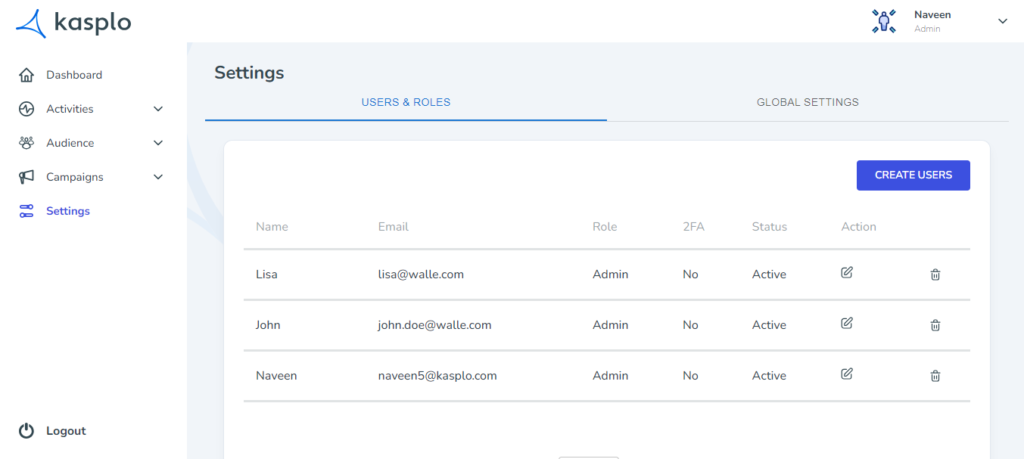
Task: Click the Settings sliders icon in sidebar
Action: click(26, 211)
